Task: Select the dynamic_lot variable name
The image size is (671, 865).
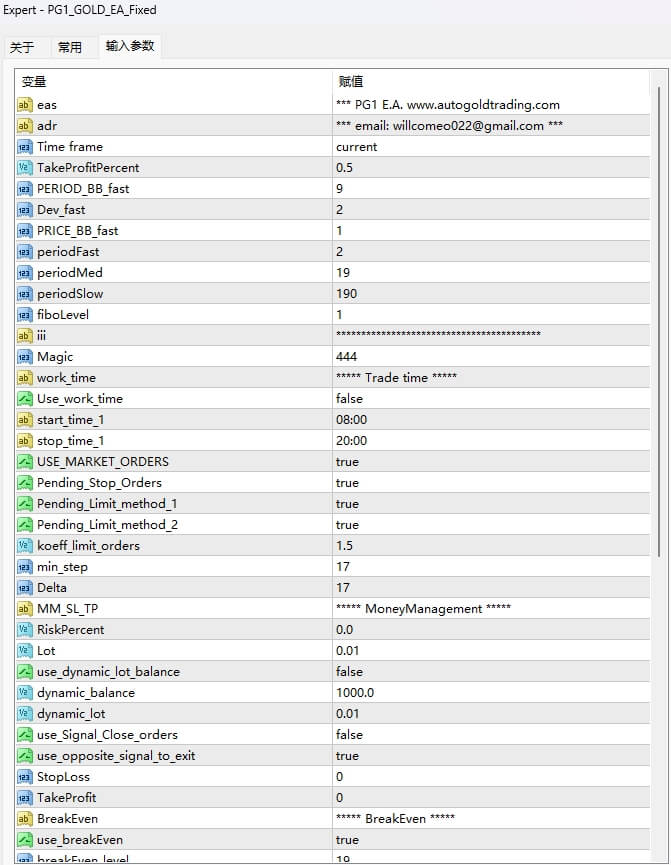Action: click(x=71, y=714)
